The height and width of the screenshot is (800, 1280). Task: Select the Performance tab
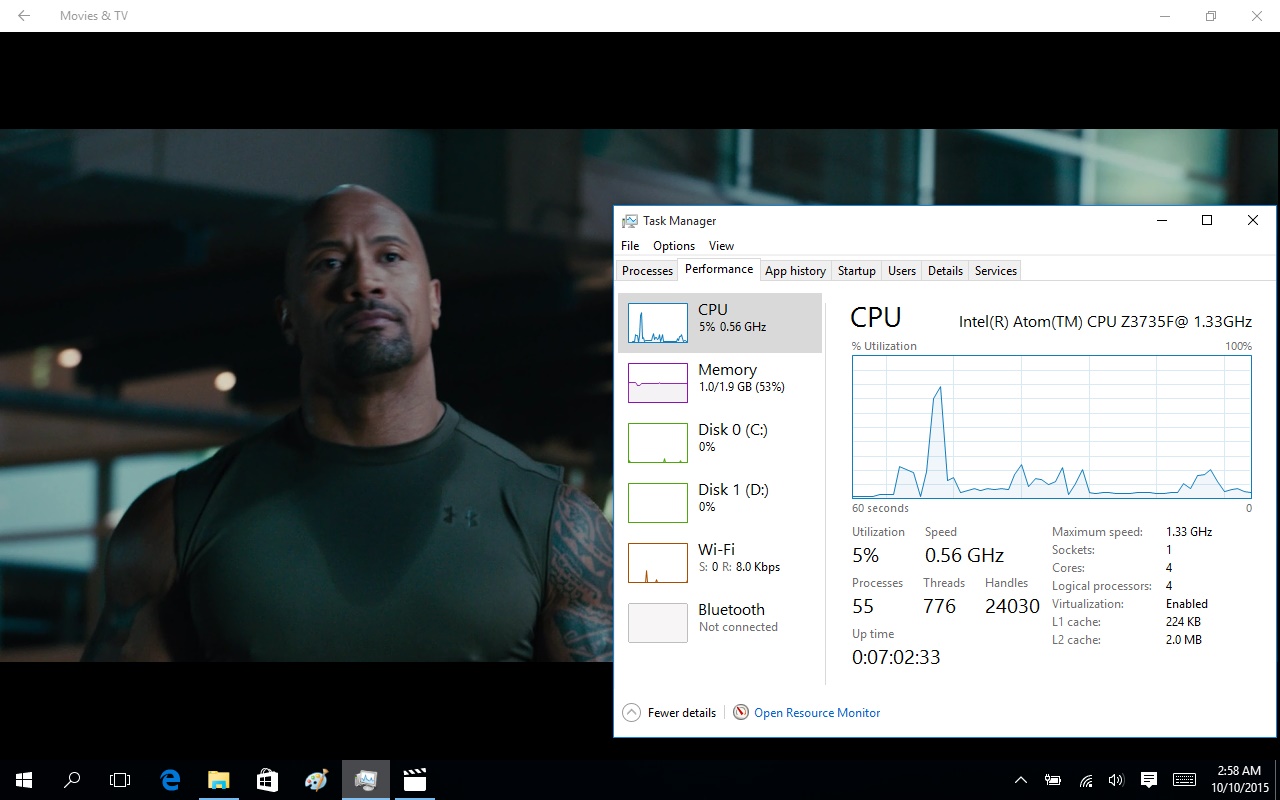tap(719, 270)
